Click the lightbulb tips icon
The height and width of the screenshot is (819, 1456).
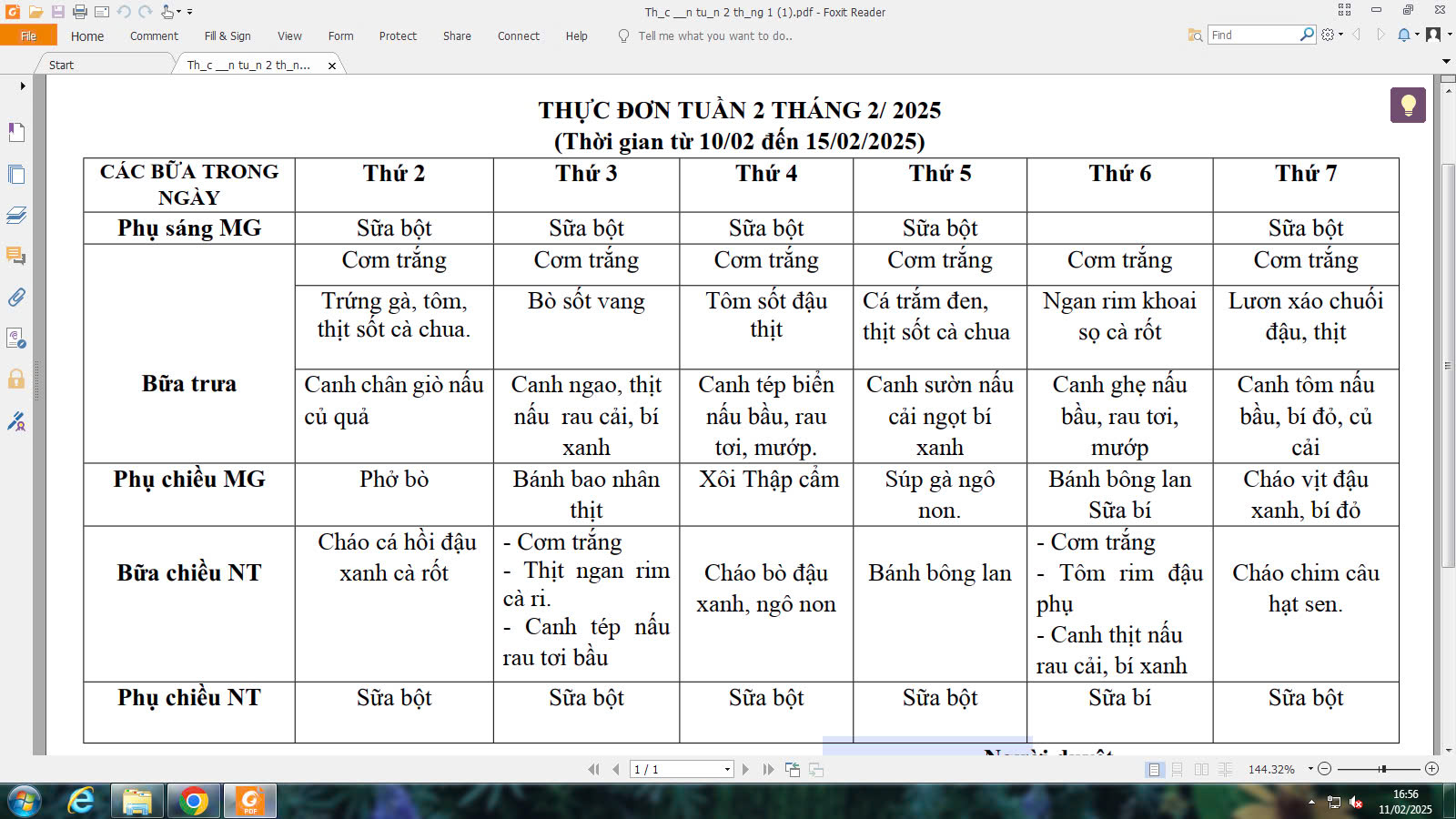click(x=1408, y=105)
